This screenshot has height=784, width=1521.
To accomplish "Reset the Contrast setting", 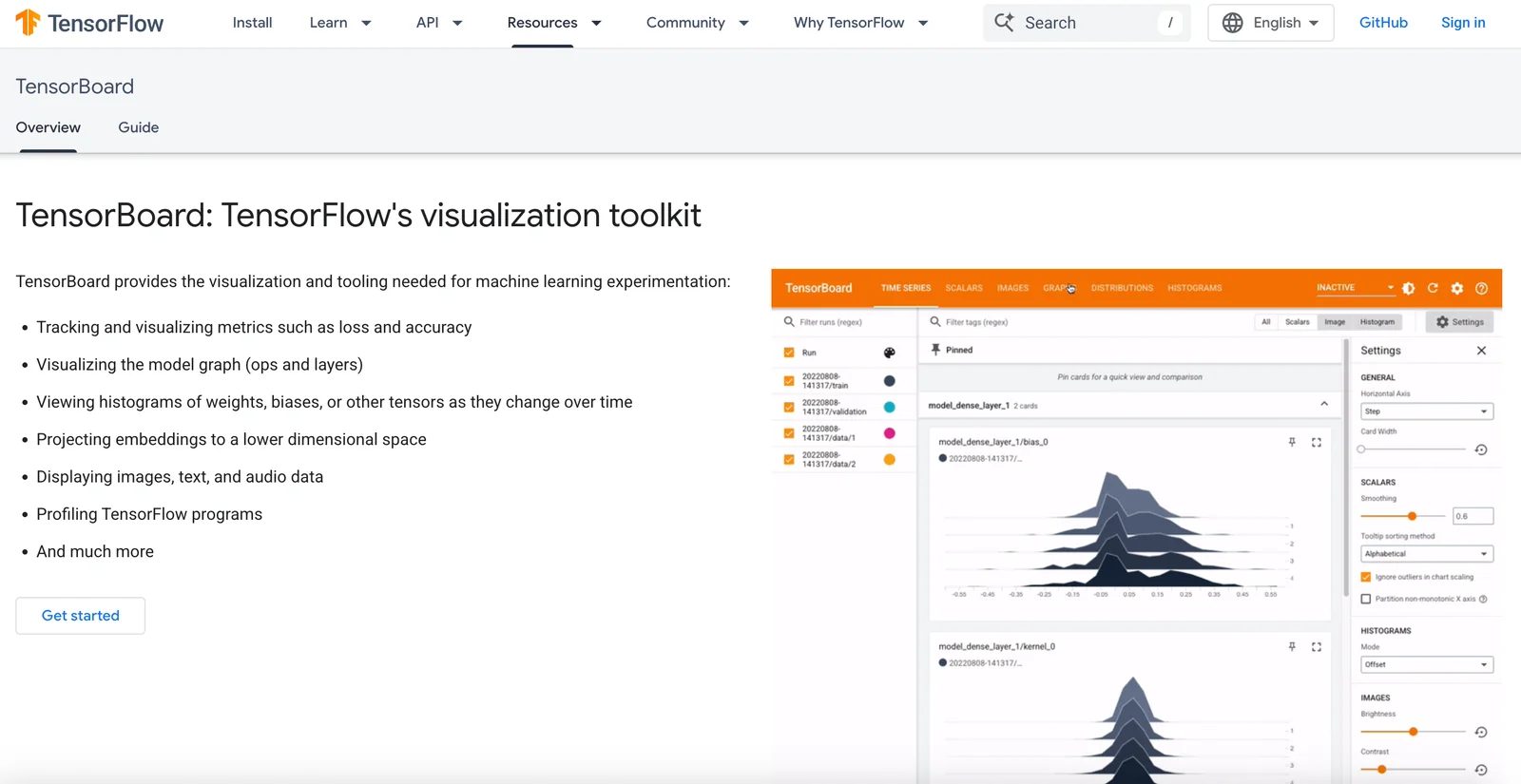I will tap(1481, 770).
